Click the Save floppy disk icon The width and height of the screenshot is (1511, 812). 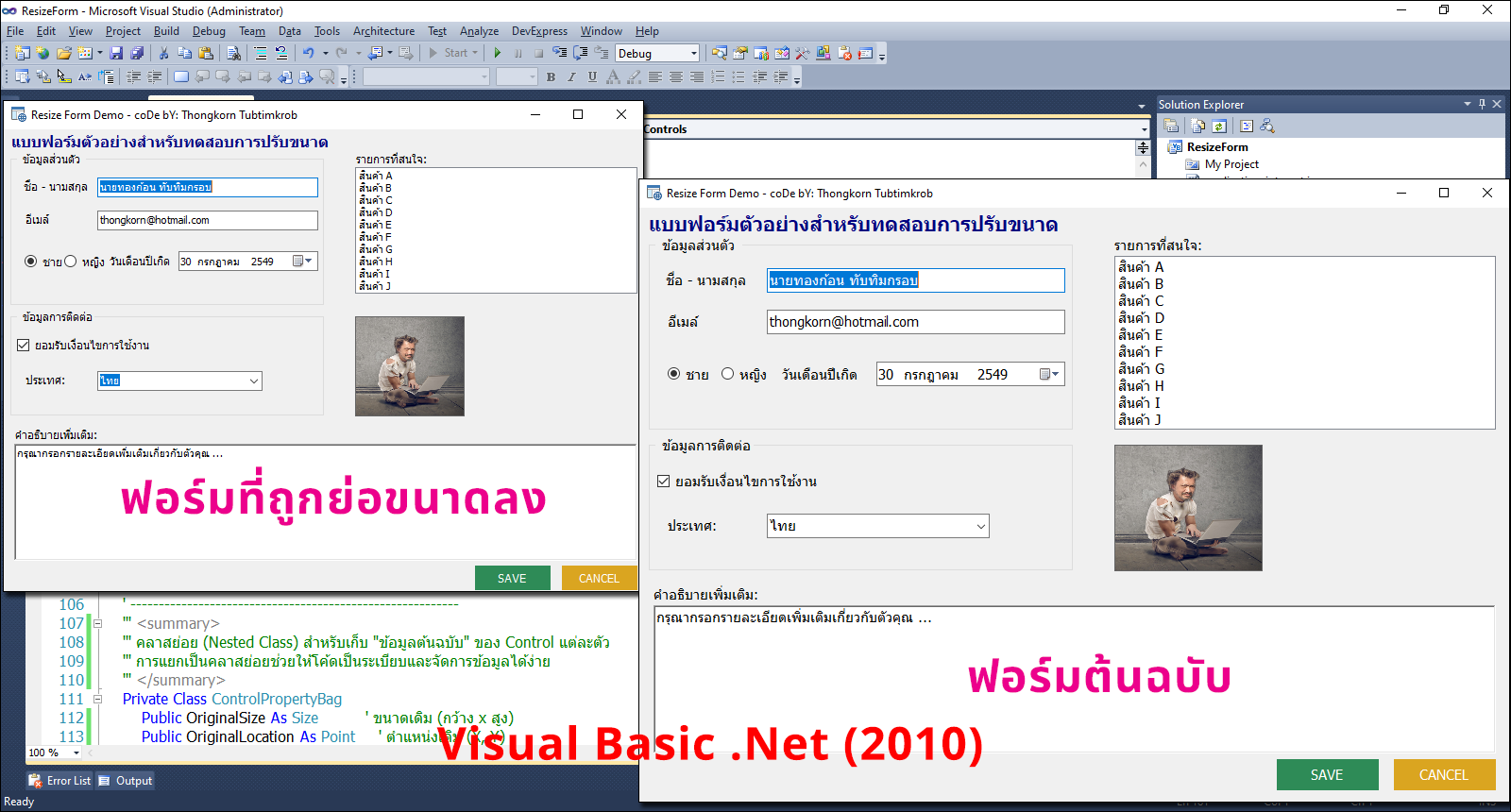116,53
